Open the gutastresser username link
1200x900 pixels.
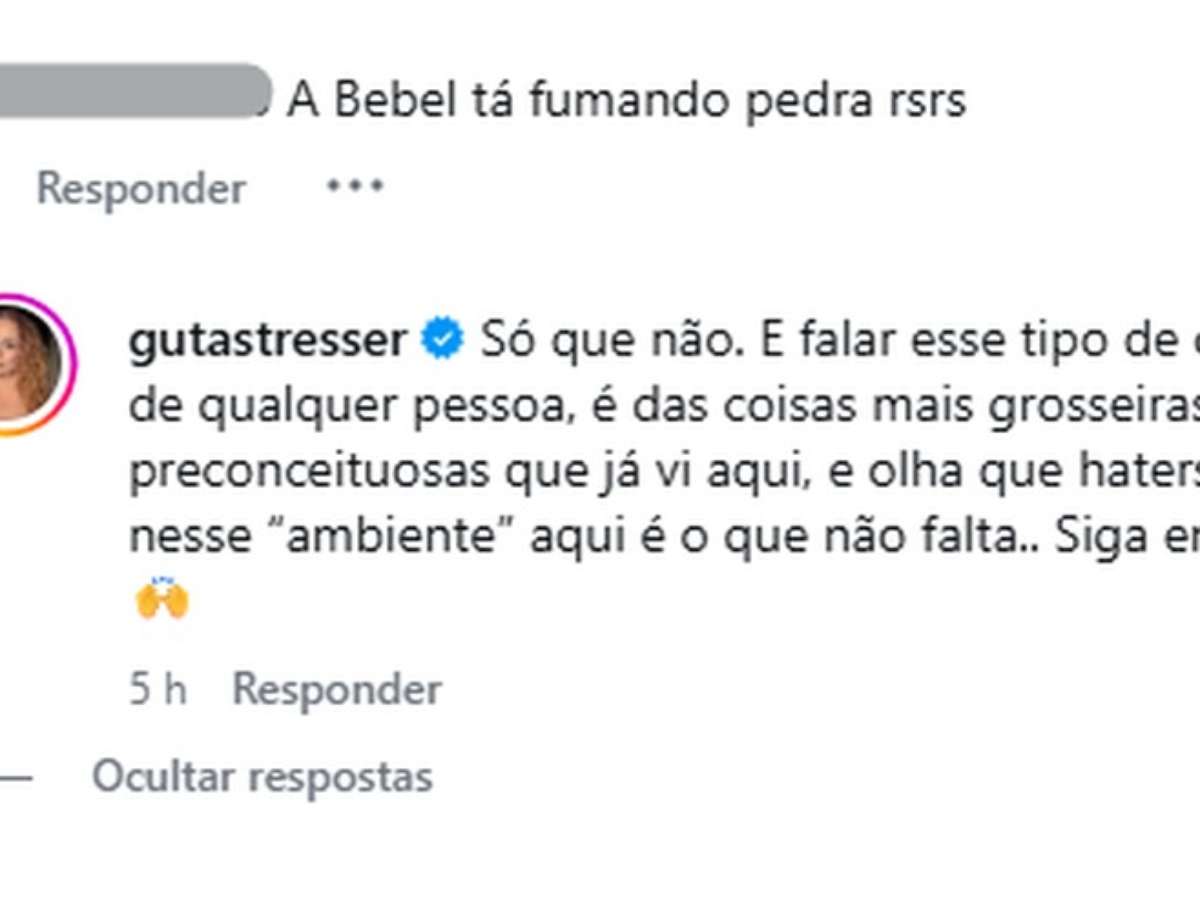[267, 341]
